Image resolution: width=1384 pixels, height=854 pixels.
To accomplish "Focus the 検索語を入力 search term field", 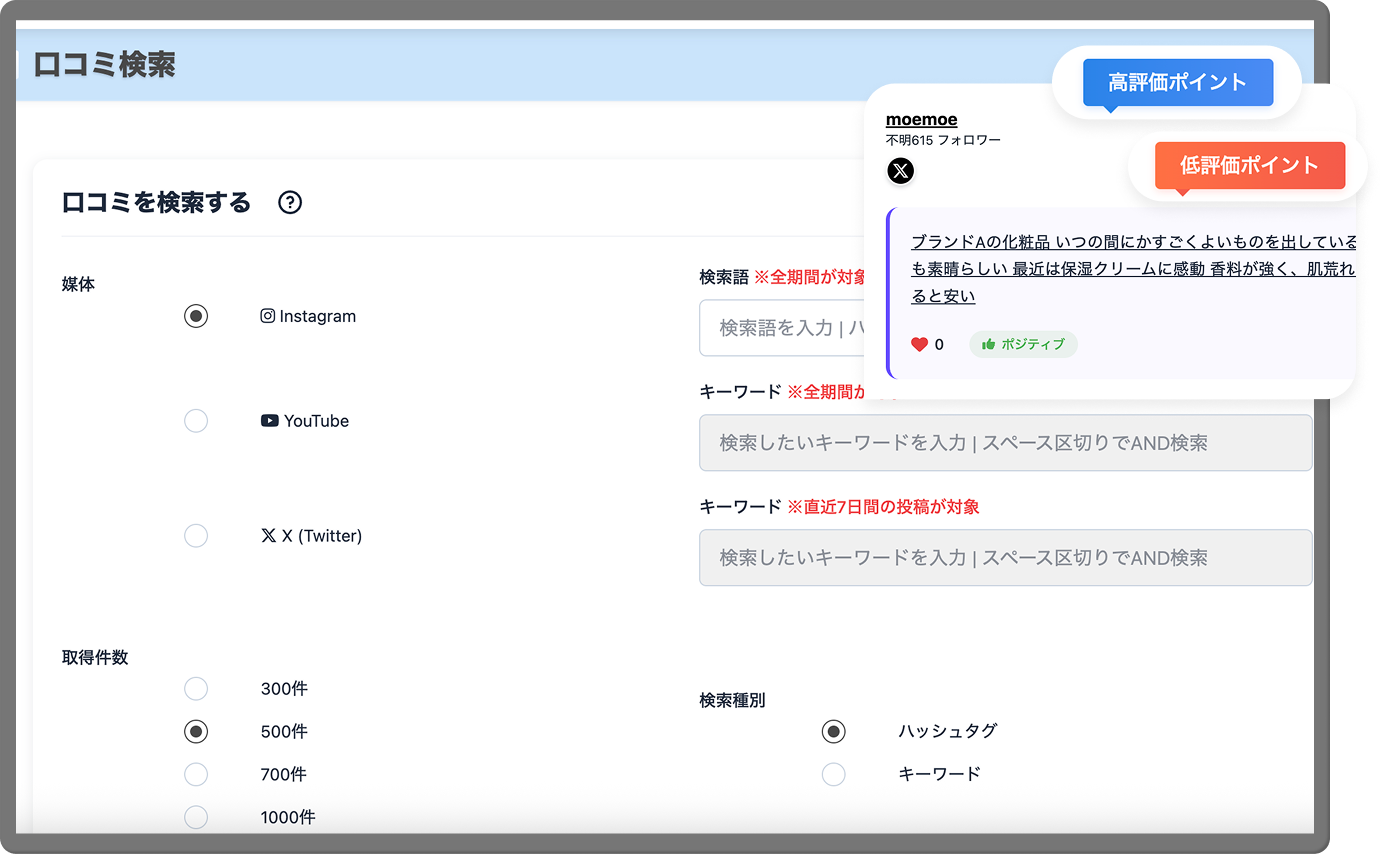I will click(x=783, y=328).
